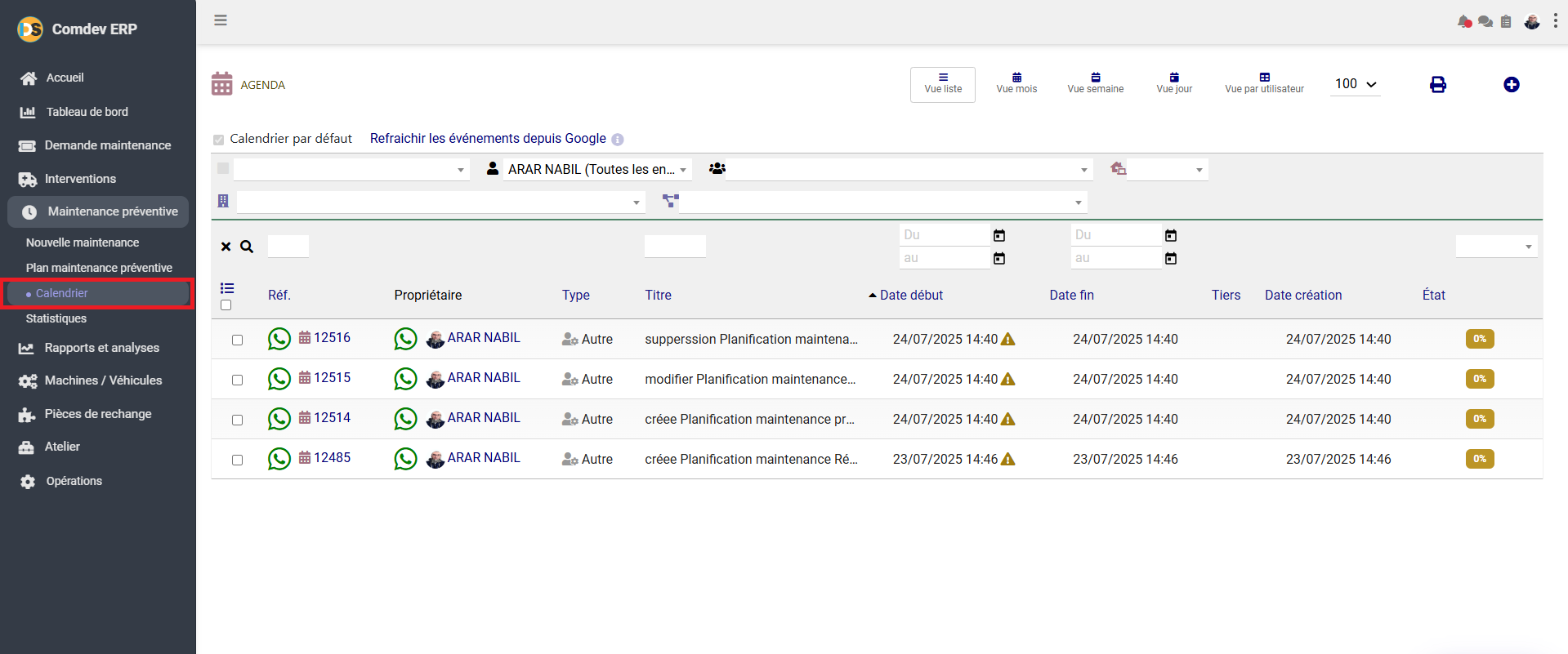Image resolution: width=1568 pixels, height=654 pixels.
Task: Open the clipboard icon in top bar
Action: coord(1506,22)
